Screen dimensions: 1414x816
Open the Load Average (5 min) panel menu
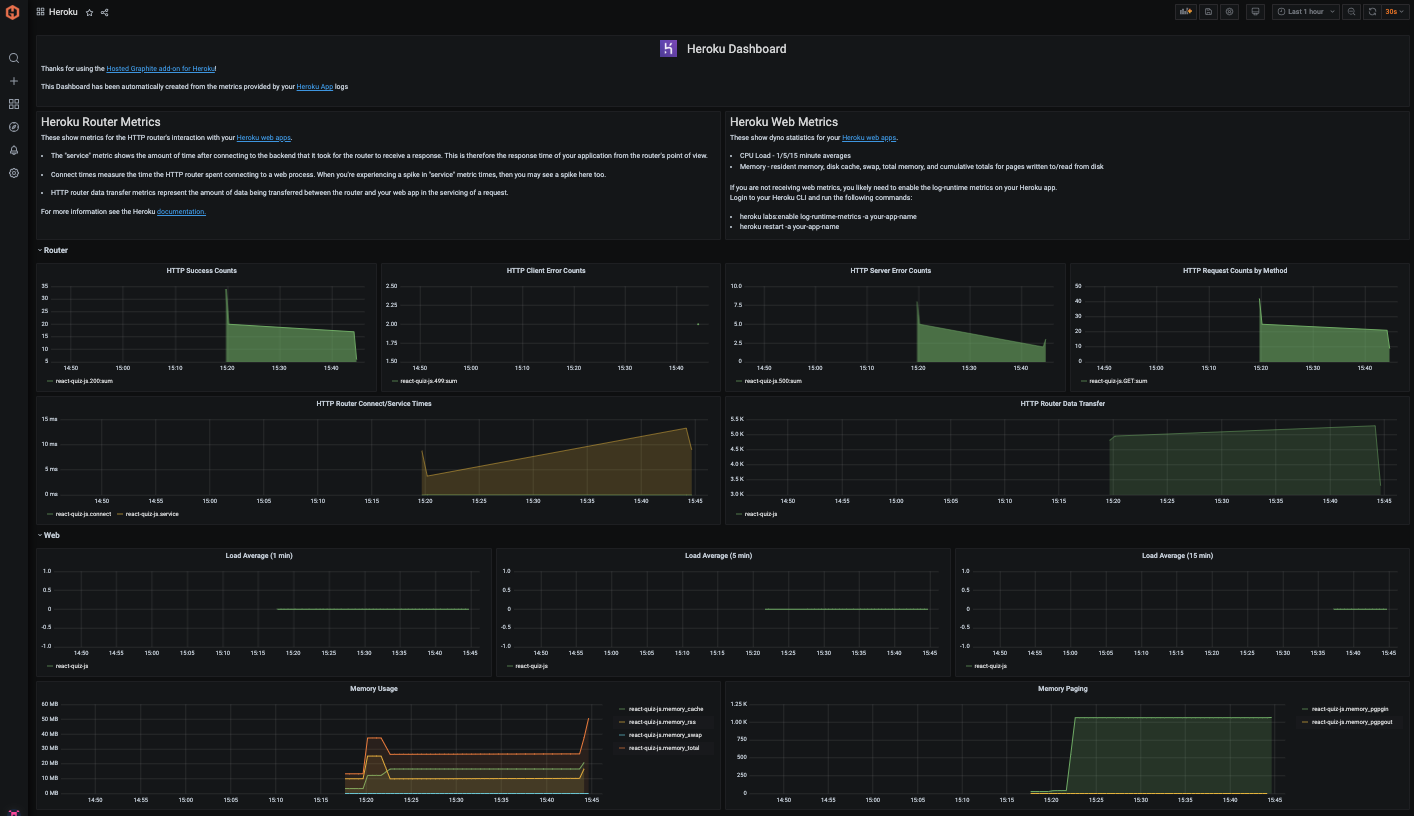coord(718,556)
